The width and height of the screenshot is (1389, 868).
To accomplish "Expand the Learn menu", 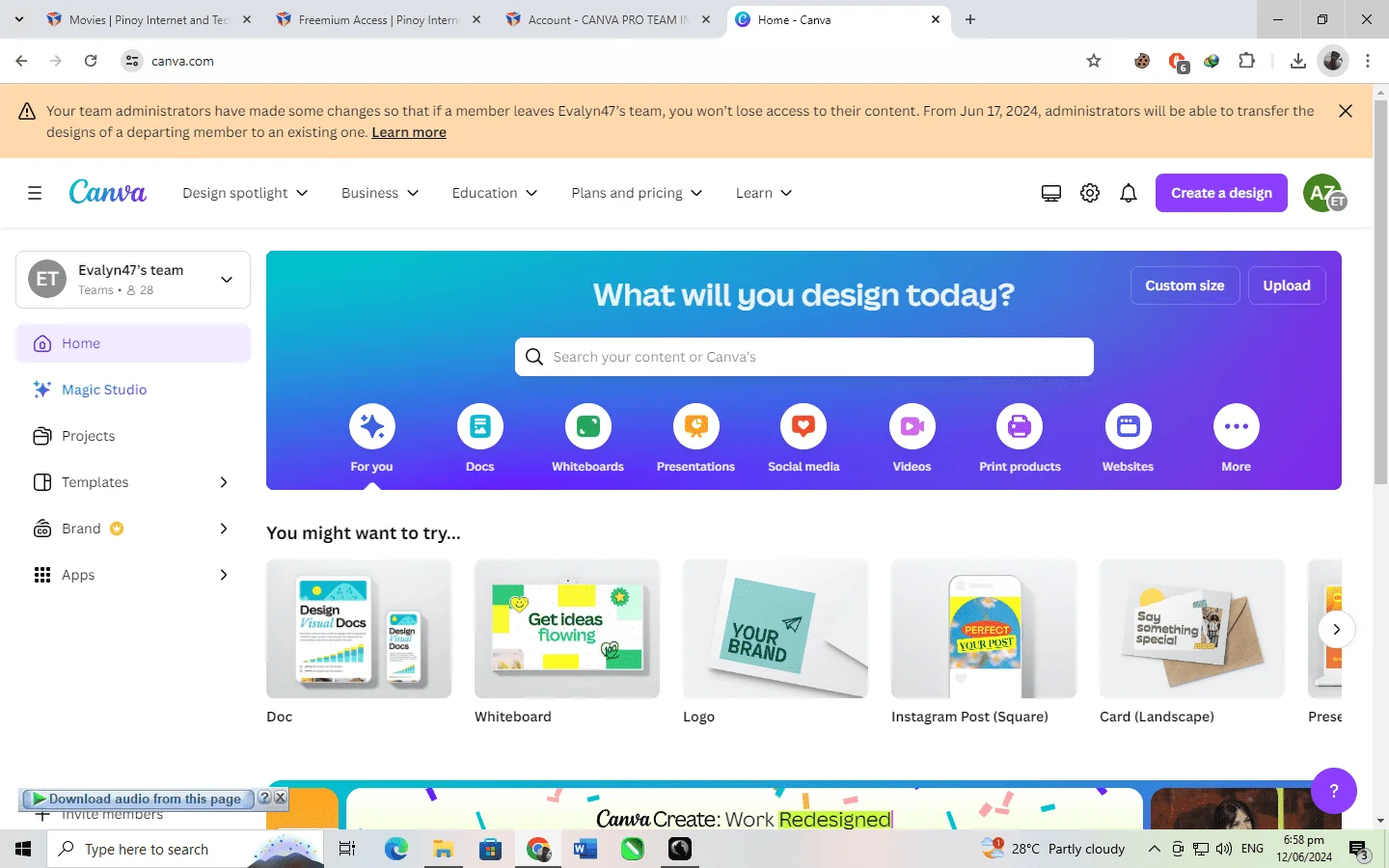I will pyautogui.click(x=764, y=193).
